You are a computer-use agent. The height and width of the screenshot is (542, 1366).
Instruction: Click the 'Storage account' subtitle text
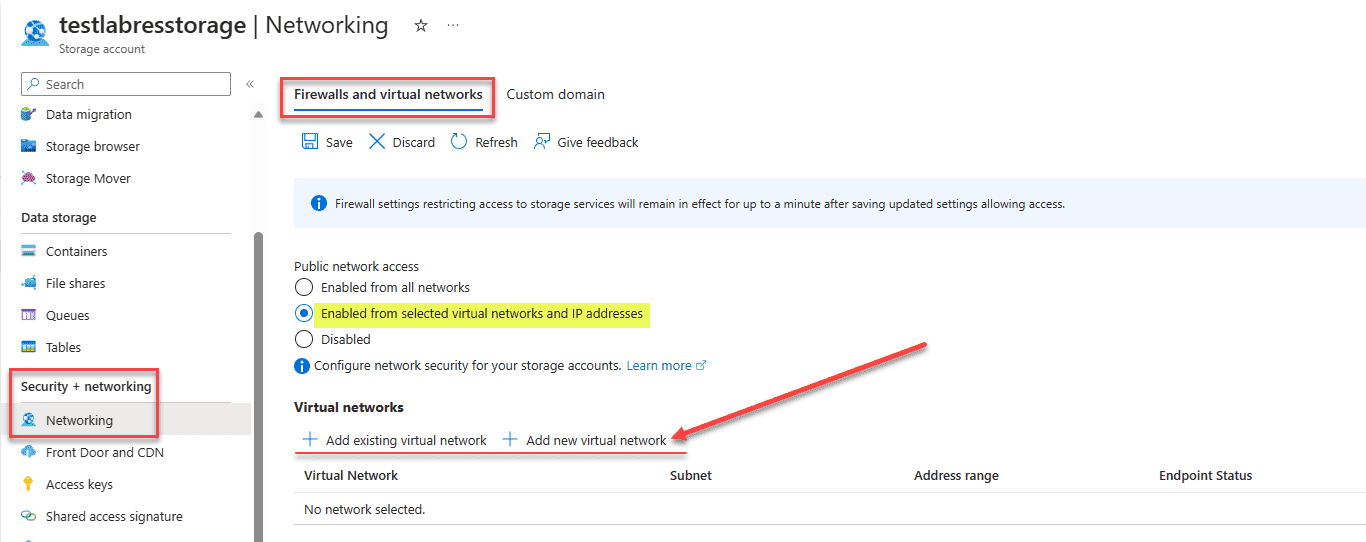click(102, 49)
